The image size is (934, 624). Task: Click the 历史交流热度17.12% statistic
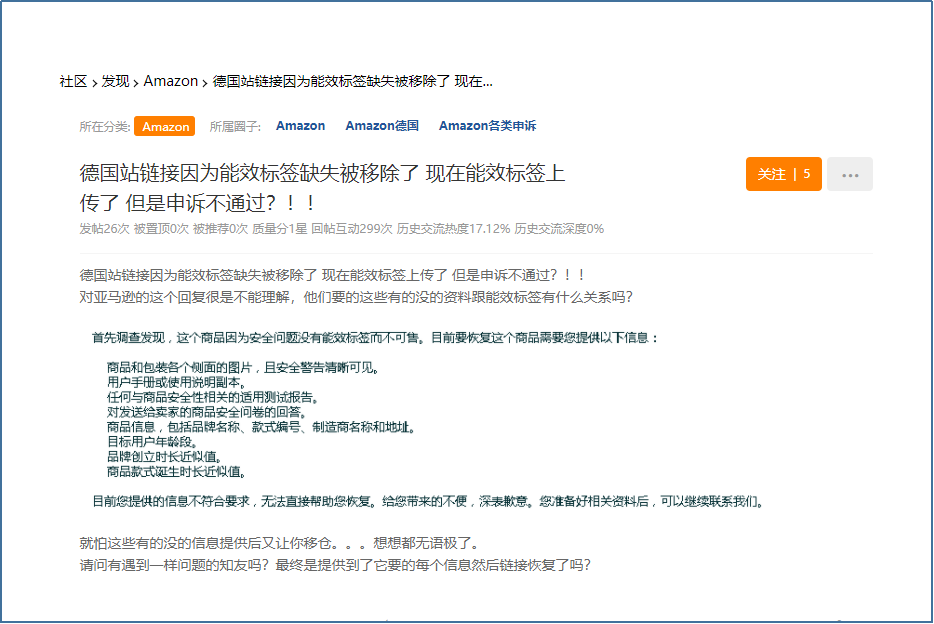453,229
